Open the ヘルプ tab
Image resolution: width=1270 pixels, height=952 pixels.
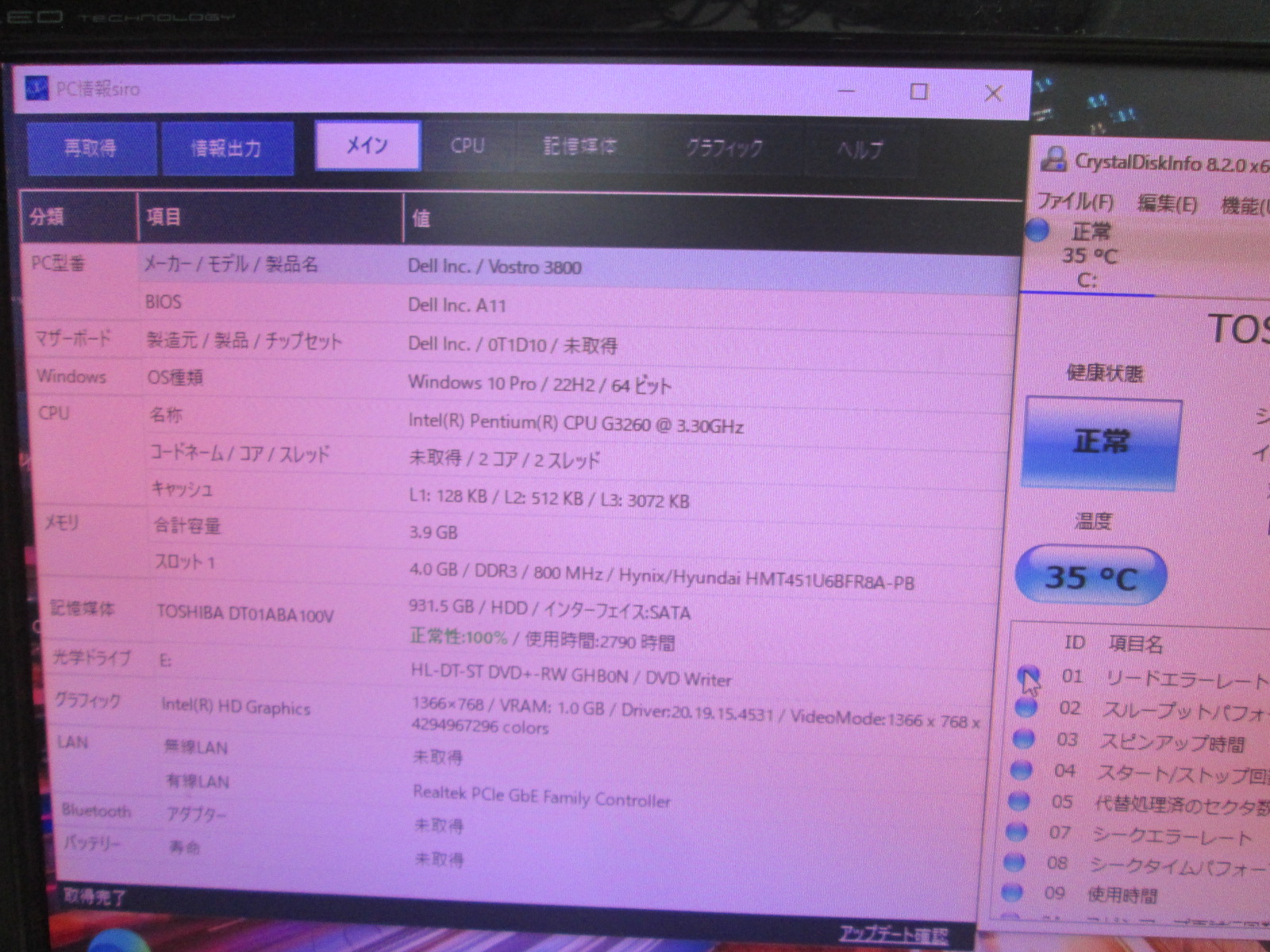click(860, 150)
